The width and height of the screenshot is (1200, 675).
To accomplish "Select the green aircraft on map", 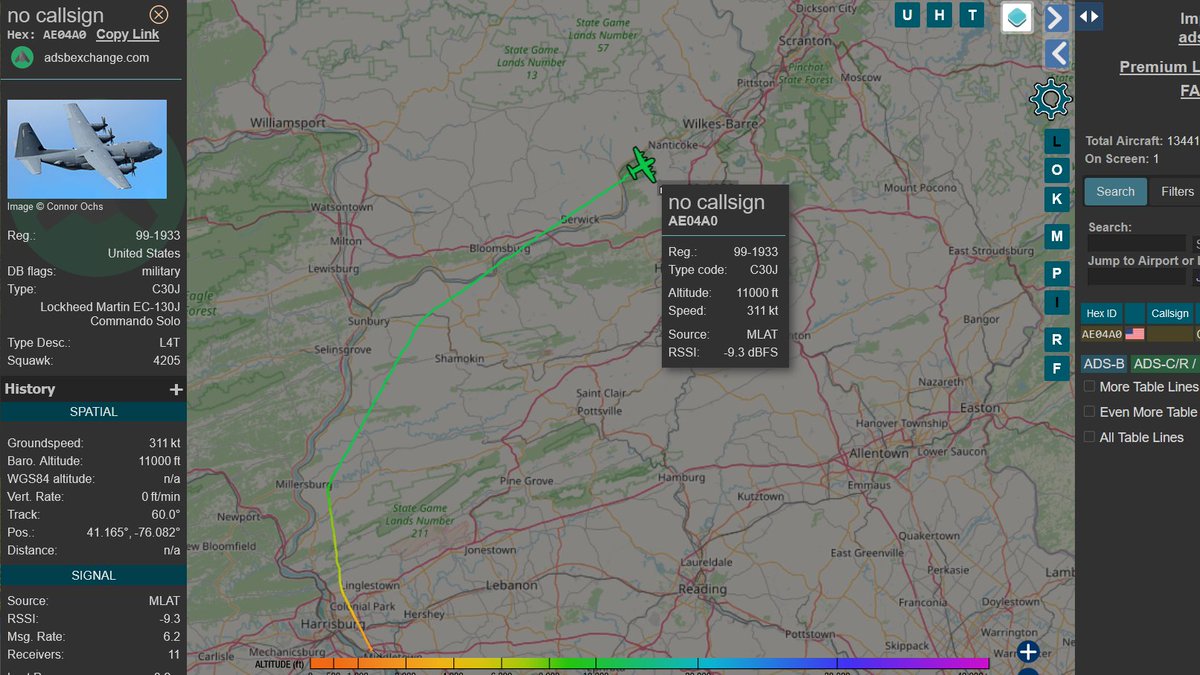I will [x=641, y=164].
